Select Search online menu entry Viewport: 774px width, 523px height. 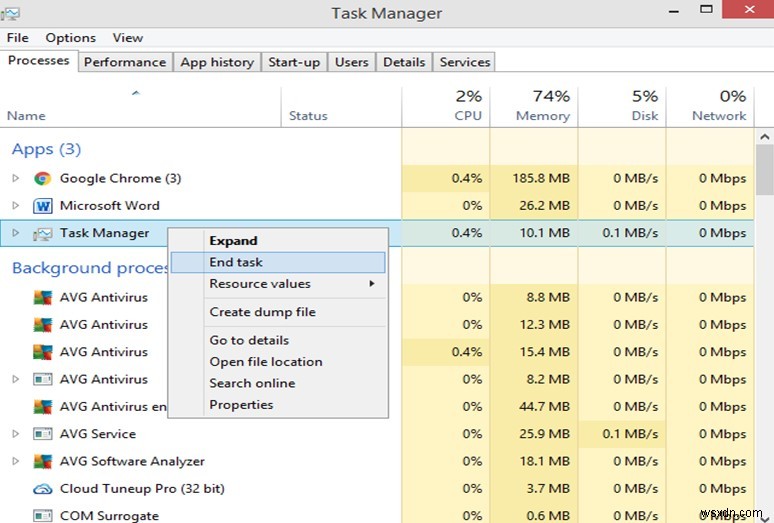click(x=278, y=383)
